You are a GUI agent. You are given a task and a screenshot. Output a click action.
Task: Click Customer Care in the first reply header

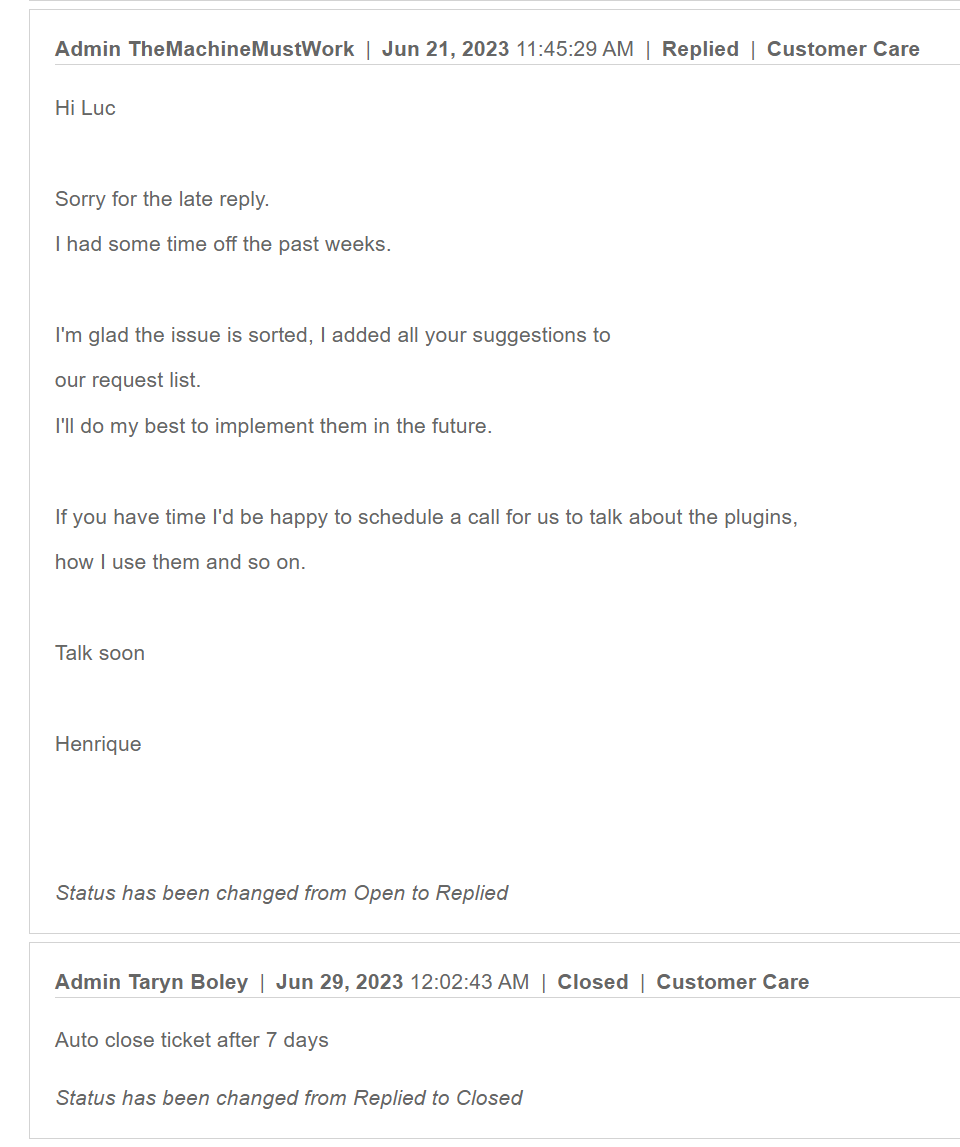843,49
